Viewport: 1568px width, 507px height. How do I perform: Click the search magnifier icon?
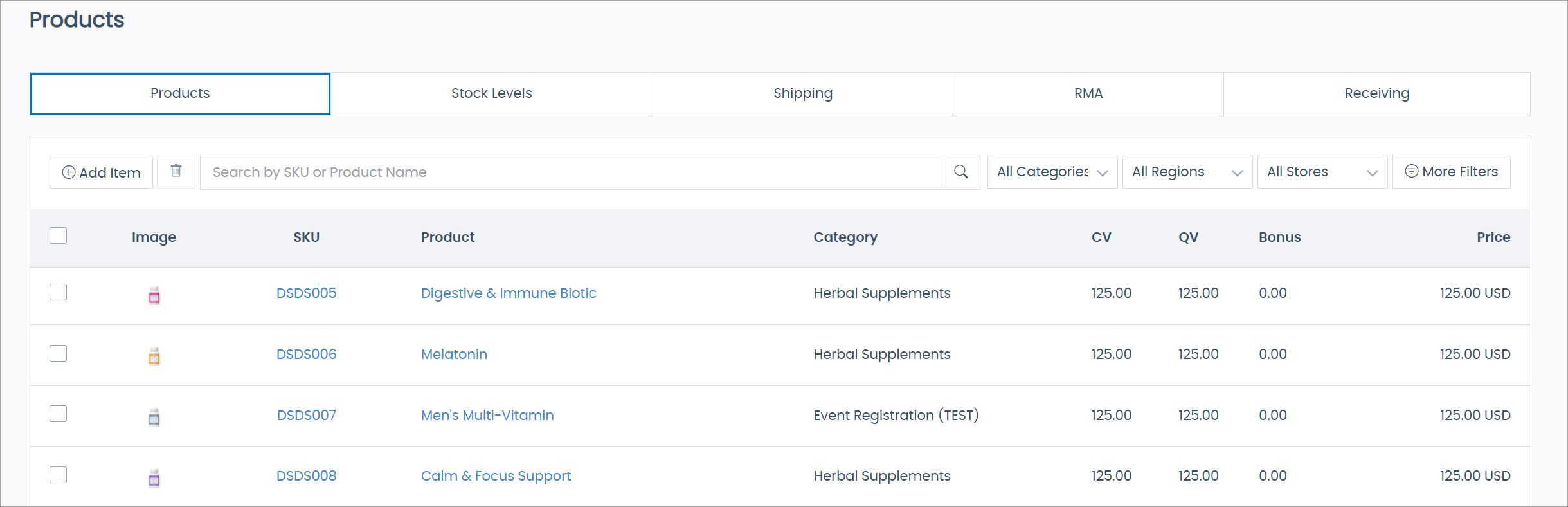pos(960,172)
